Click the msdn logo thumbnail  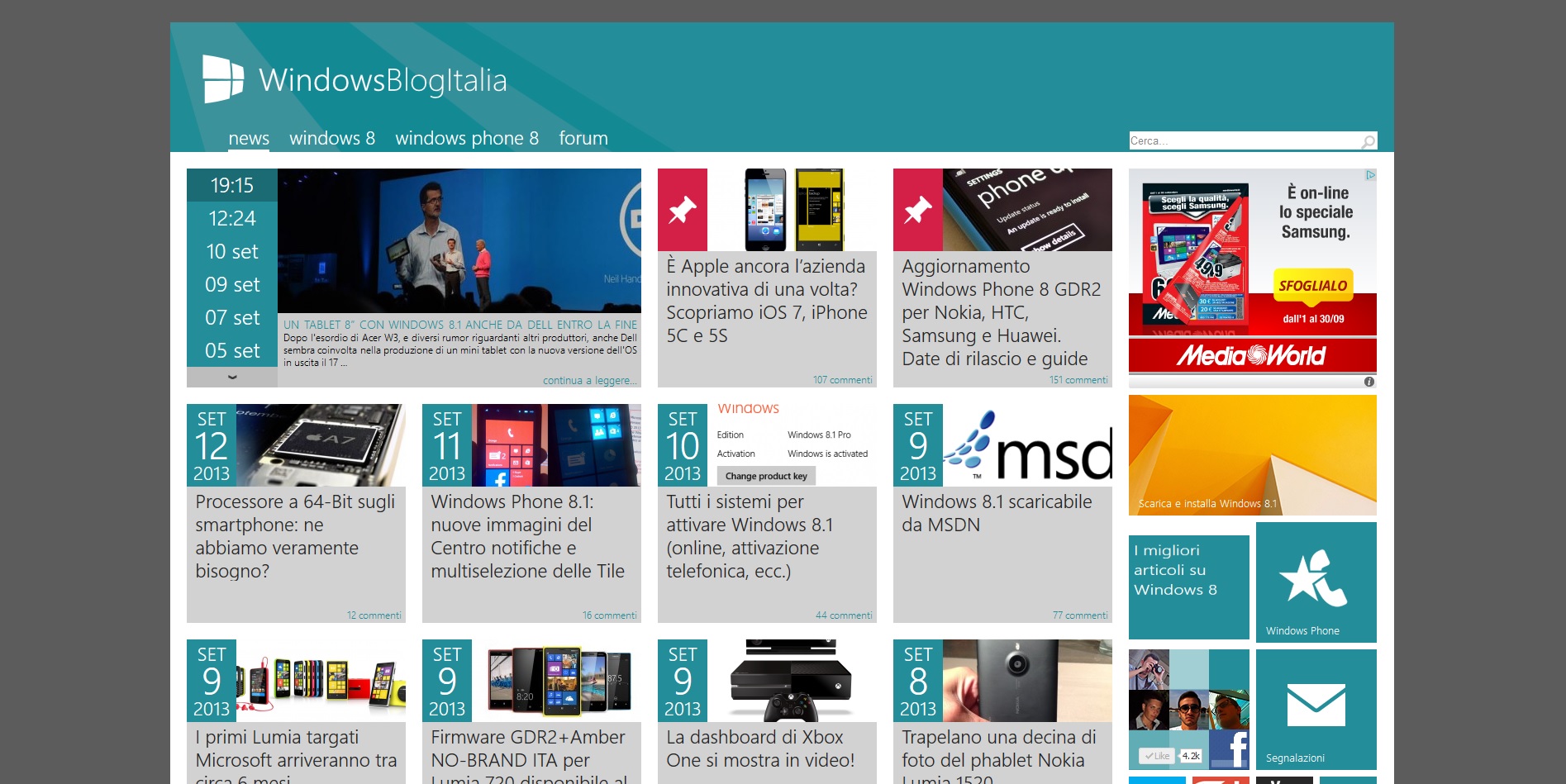coord(1027,445)
